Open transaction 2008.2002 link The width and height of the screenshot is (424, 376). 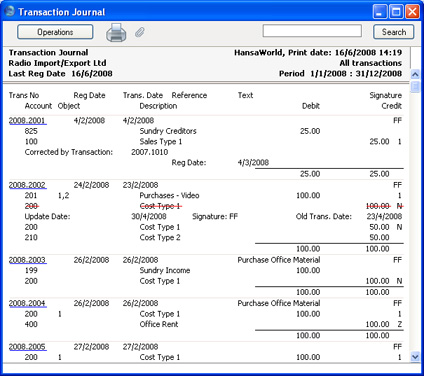point(27,185)
